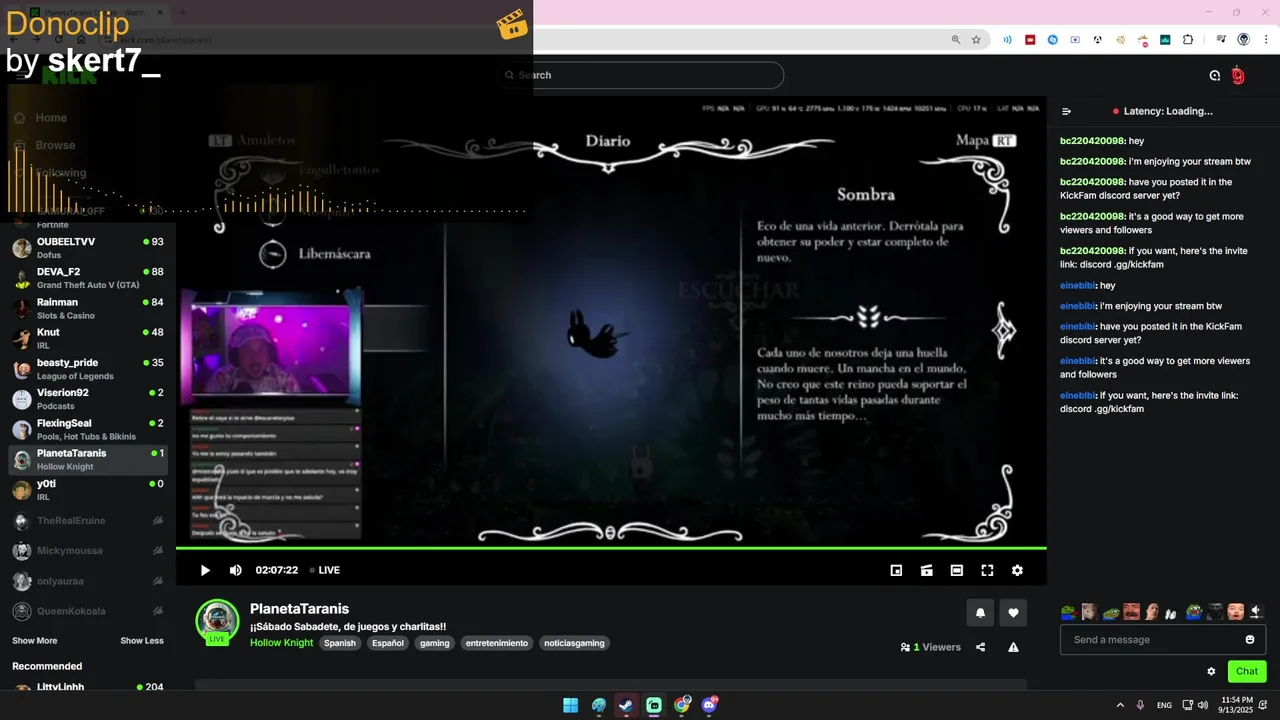
Task: Open Discord from the taskbar
Action: point(710,705)
